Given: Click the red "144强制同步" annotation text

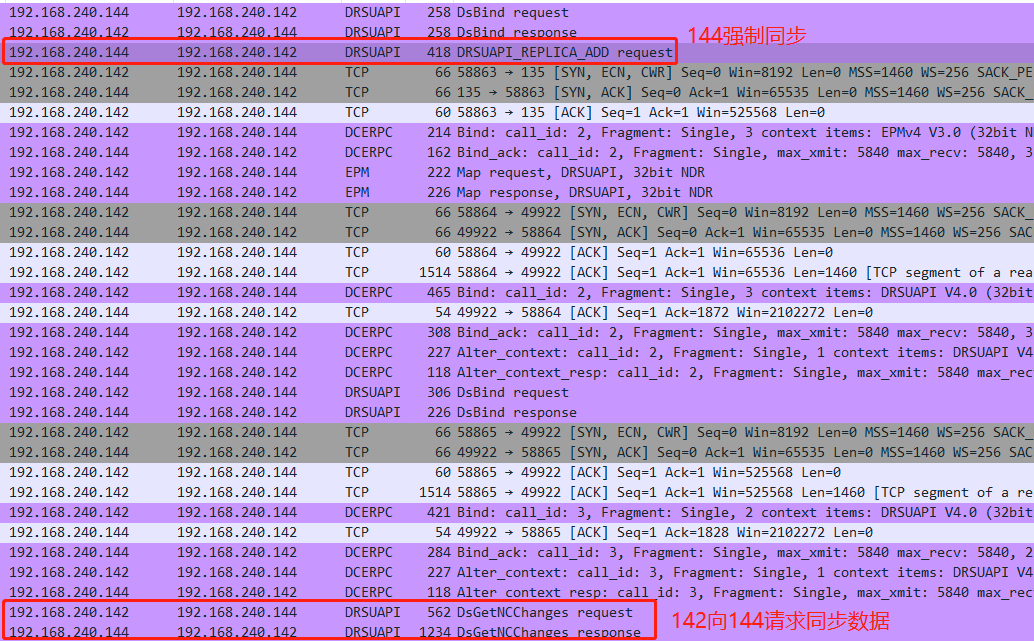Looking at the screenshot, I should click(x=746, y=36).
